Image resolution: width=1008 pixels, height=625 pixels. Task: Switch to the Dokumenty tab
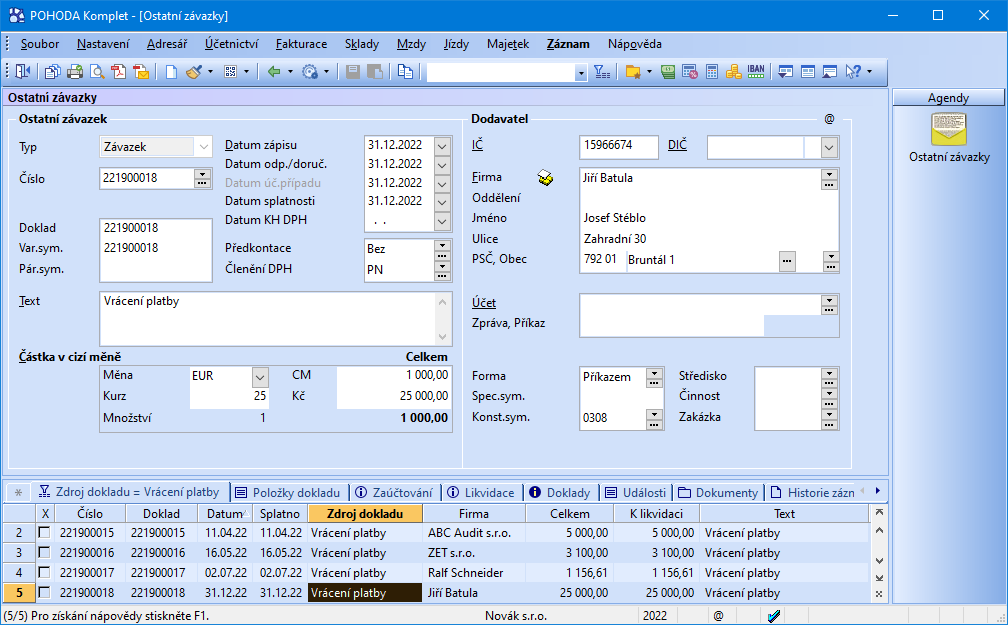point(718,493)
